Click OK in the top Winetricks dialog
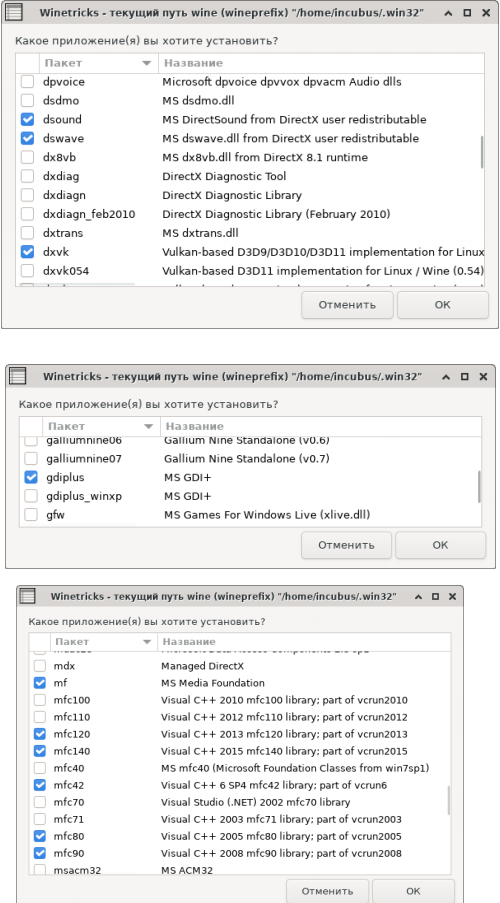This screenshot has height=903, width=500. coord(442,305)
